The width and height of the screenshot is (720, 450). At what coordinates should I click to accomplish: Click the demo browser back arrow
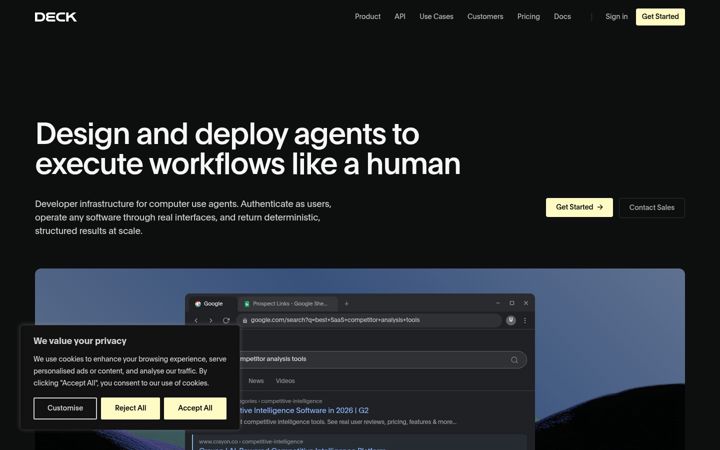click(x=197, y=321)
